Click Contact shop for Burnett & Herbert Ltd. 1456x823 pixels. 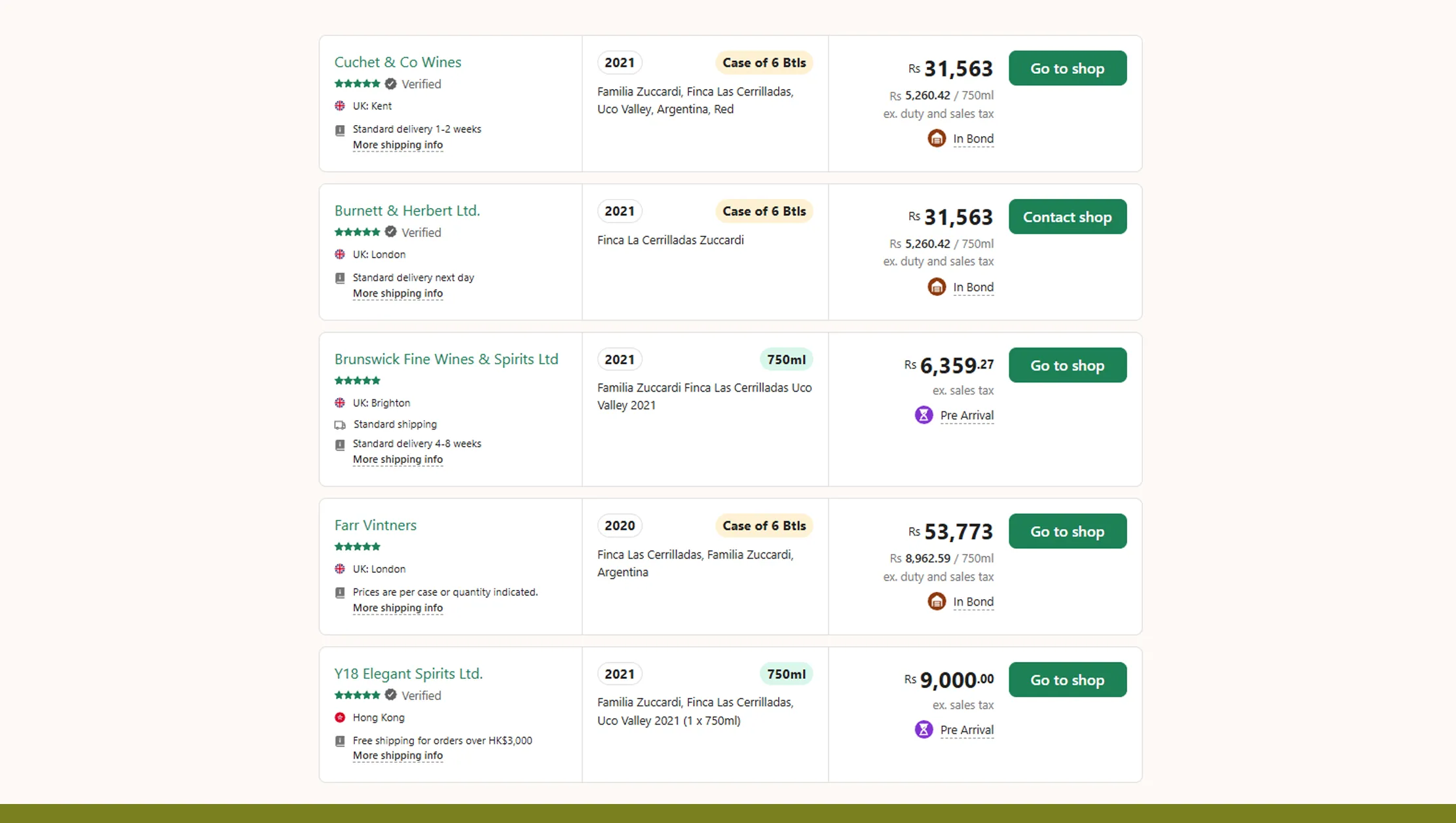coord(1067,217)
